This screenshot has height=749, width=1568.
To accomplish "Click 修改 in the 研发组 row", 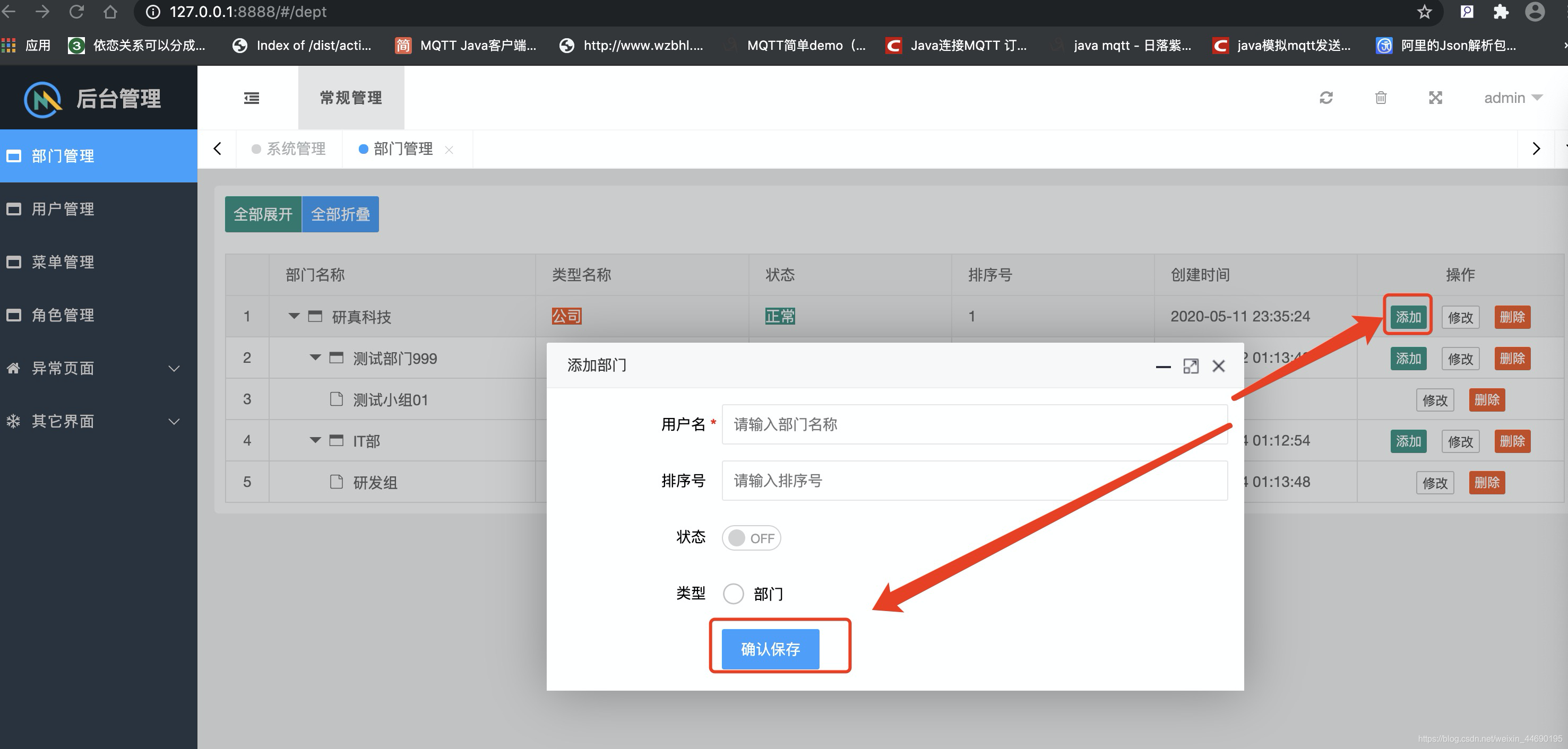I will click(1435, 483).
